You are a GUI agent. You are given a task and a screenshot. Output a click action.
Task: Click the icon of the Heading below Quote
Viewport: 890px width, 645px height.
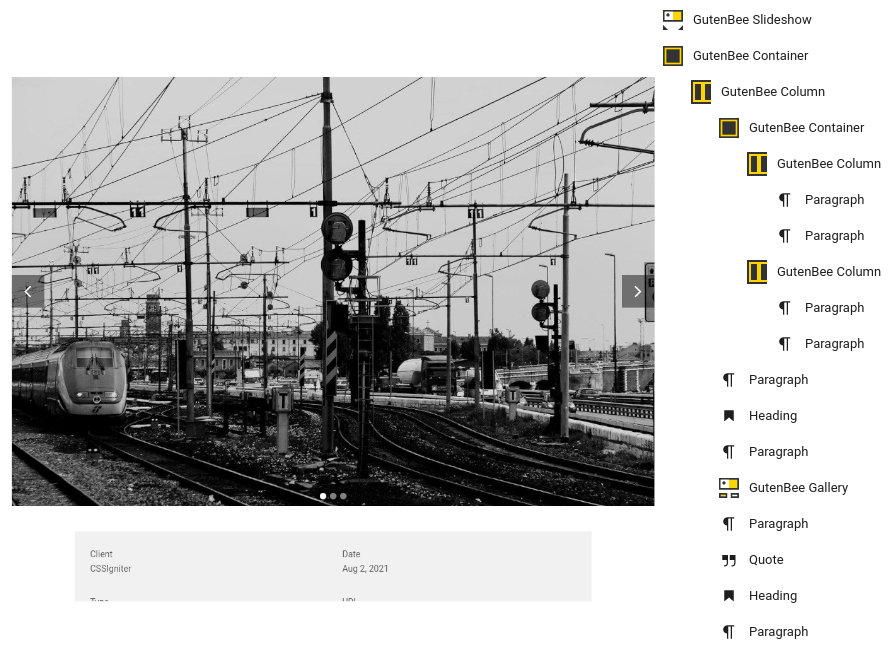point(729,596)
